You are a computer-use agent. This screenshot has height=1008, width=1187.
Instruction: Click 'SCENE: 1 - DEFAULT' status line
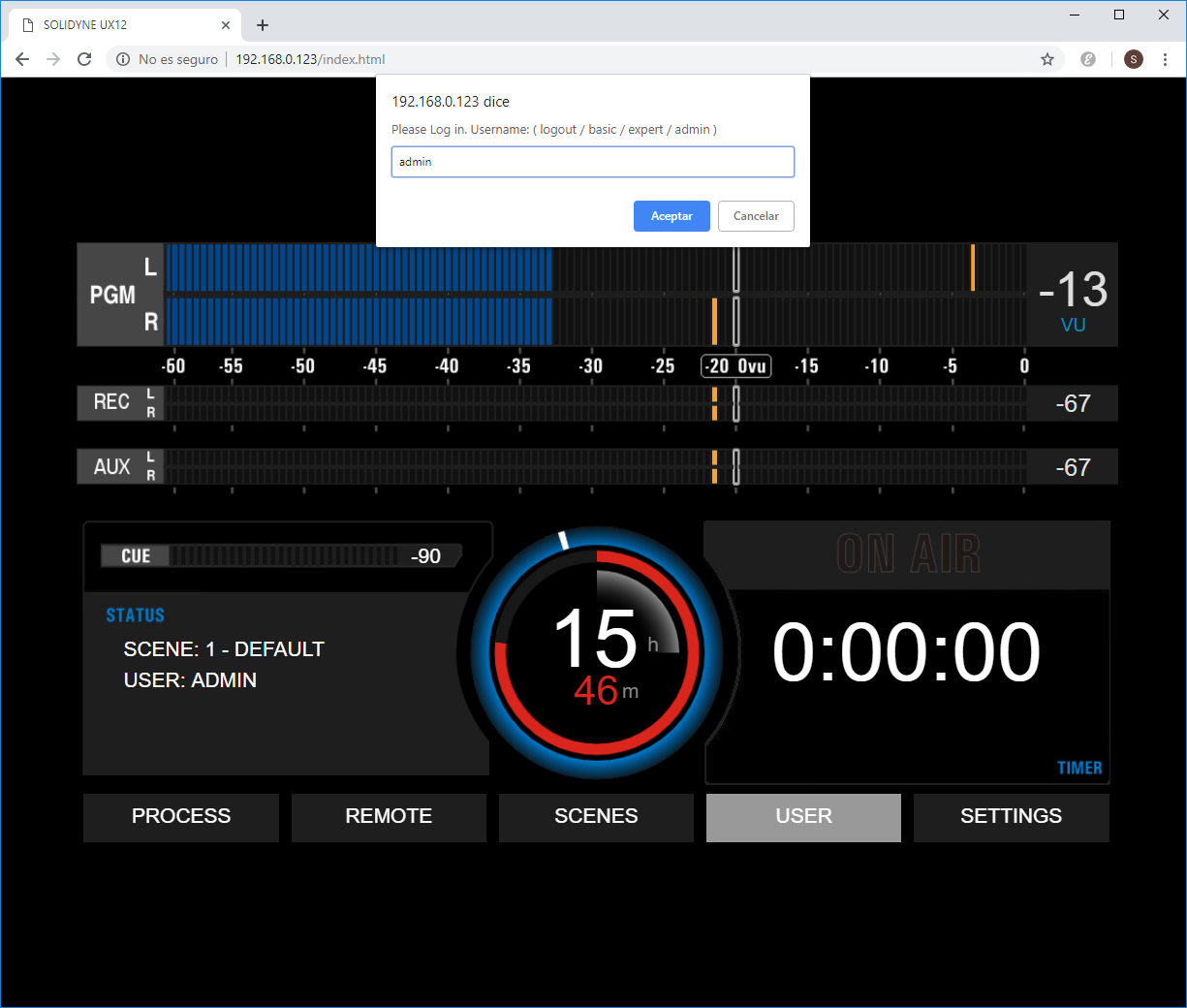click(224, 649)
